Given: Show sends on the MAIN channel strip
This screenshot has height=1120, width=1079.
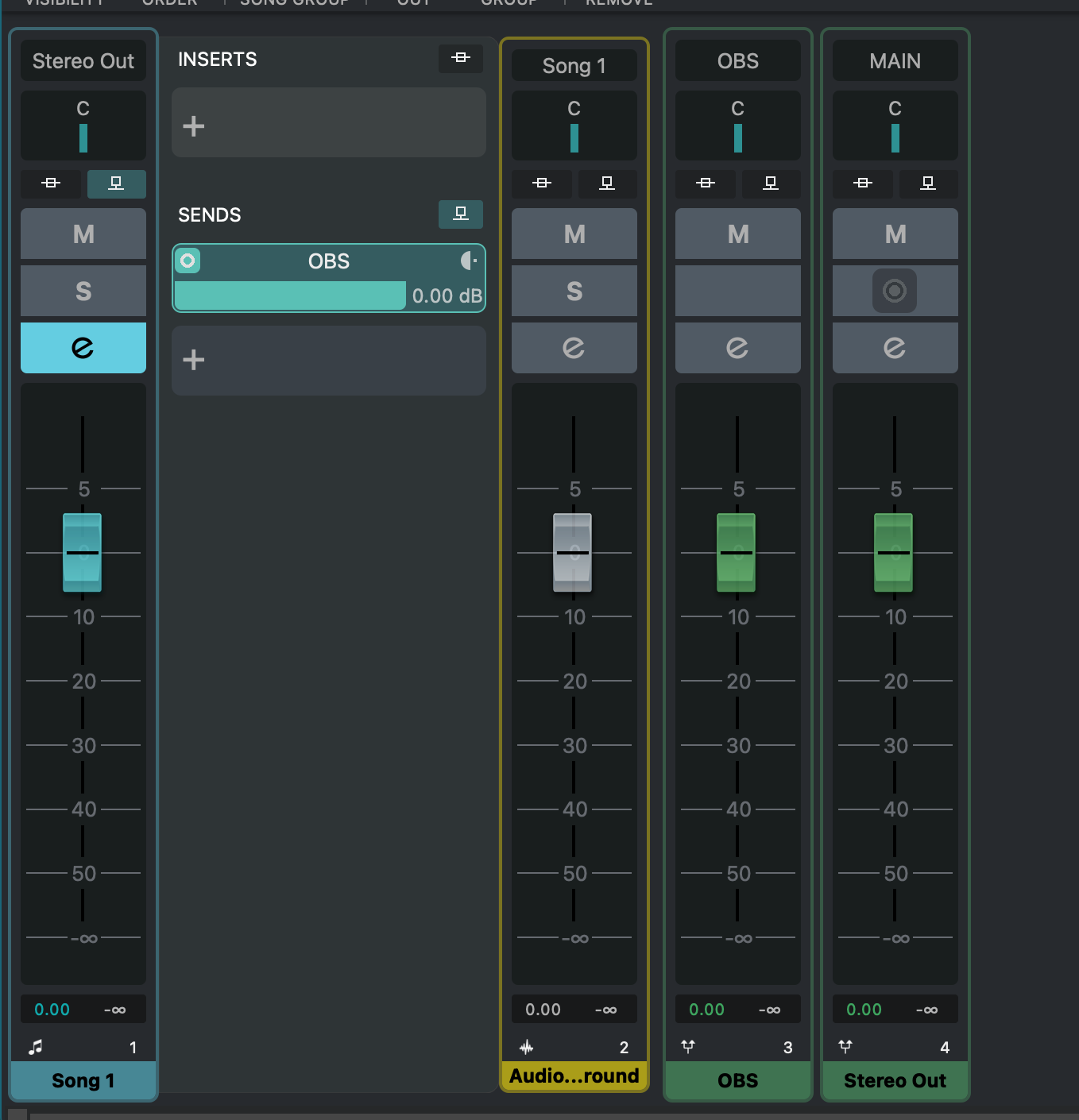Looking at the screenshot, I should tap(927, 183).
